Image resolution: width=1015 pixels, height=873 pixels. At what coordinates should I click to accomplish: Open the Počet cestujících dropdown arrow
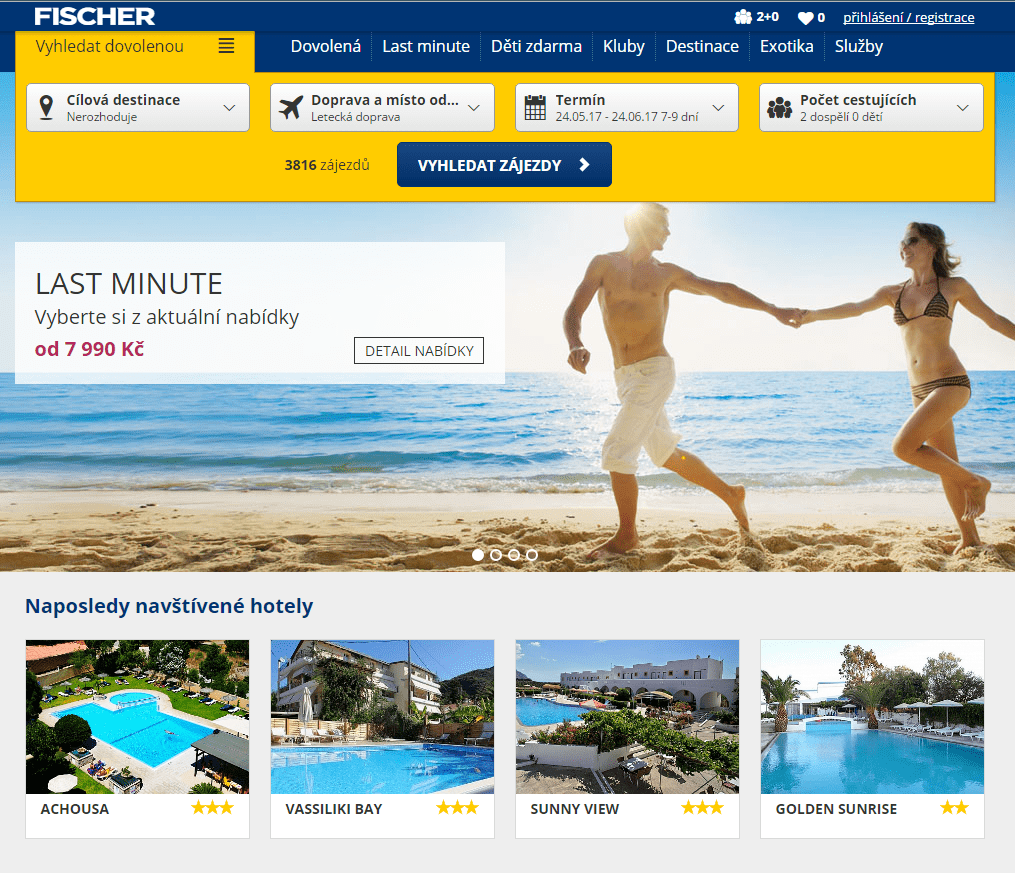(x=963, y=108)
